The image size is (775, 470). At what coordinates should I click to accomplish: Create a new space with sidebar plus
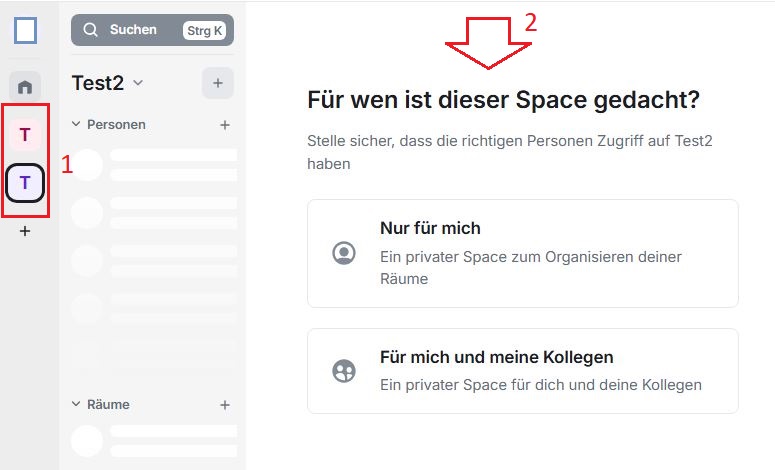[25, 231]
